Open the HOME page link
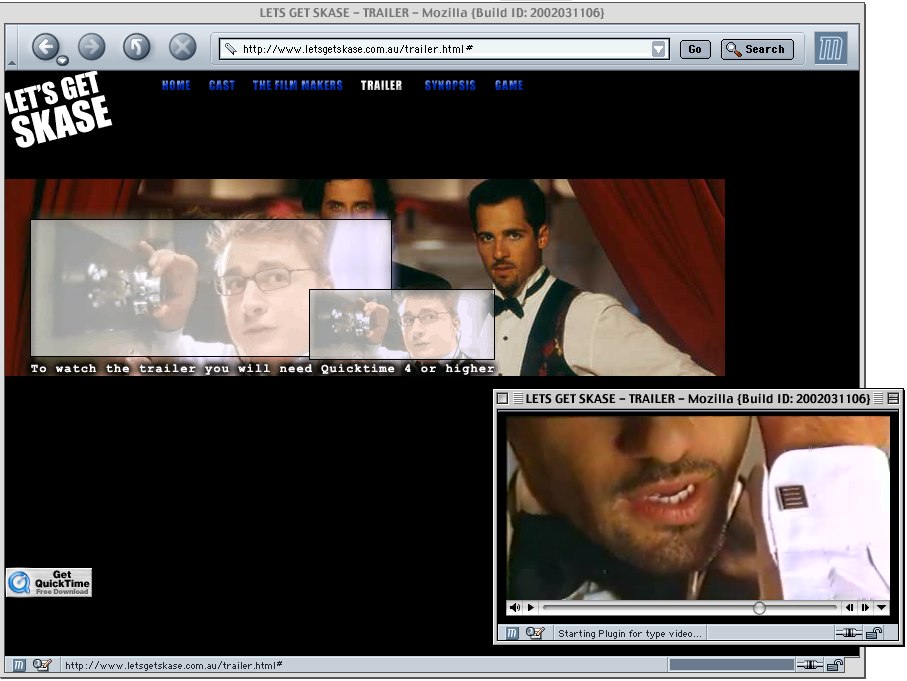The image size is (907, 681). [176, 86]
